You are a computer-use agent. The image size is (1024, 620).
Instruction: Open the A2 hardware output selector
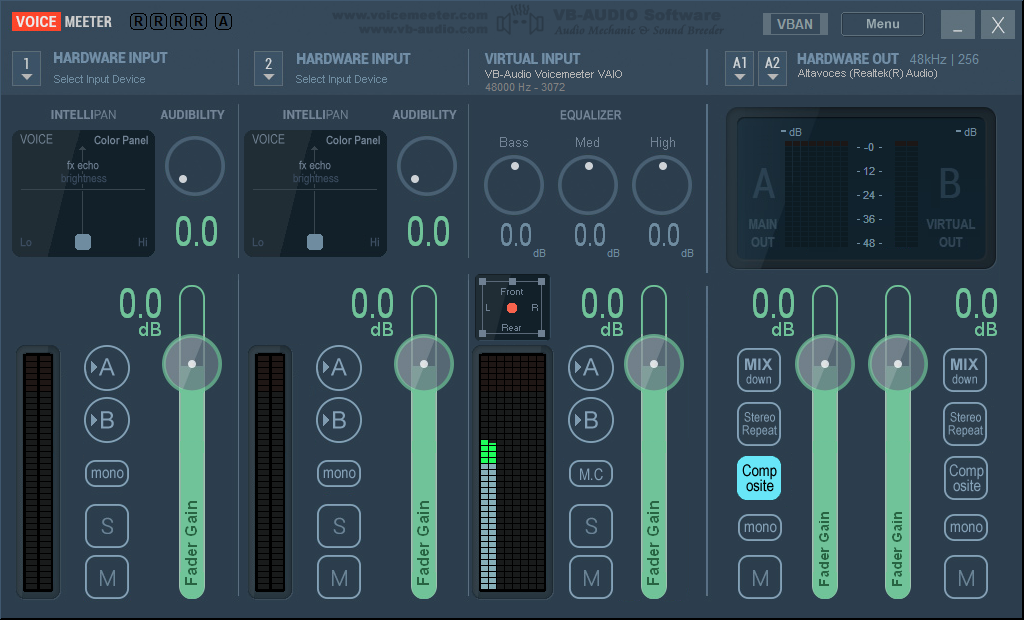772,69
